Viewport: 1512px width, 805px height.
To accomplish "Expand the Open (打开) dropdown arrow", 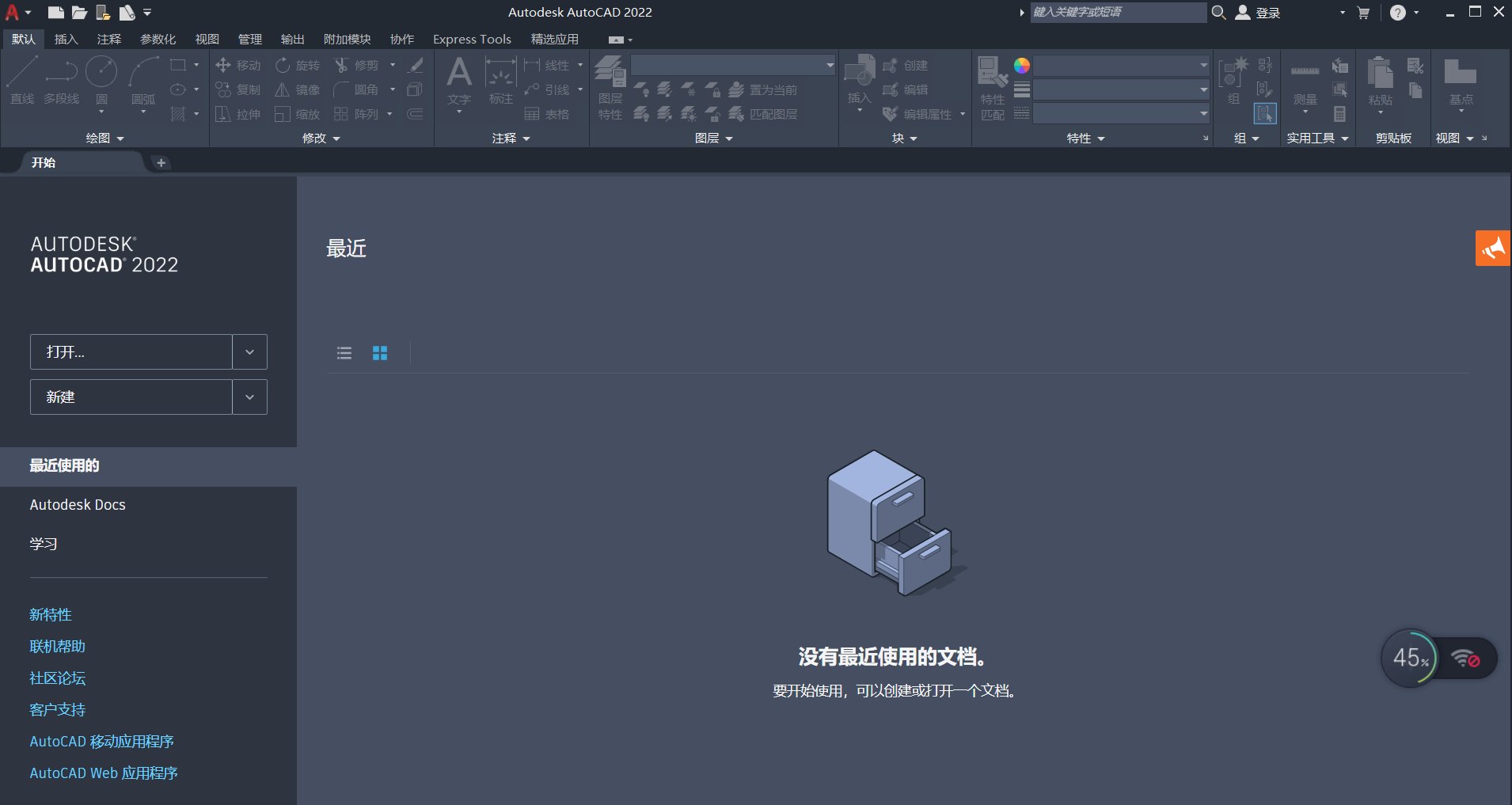I will tap(249, 352).
